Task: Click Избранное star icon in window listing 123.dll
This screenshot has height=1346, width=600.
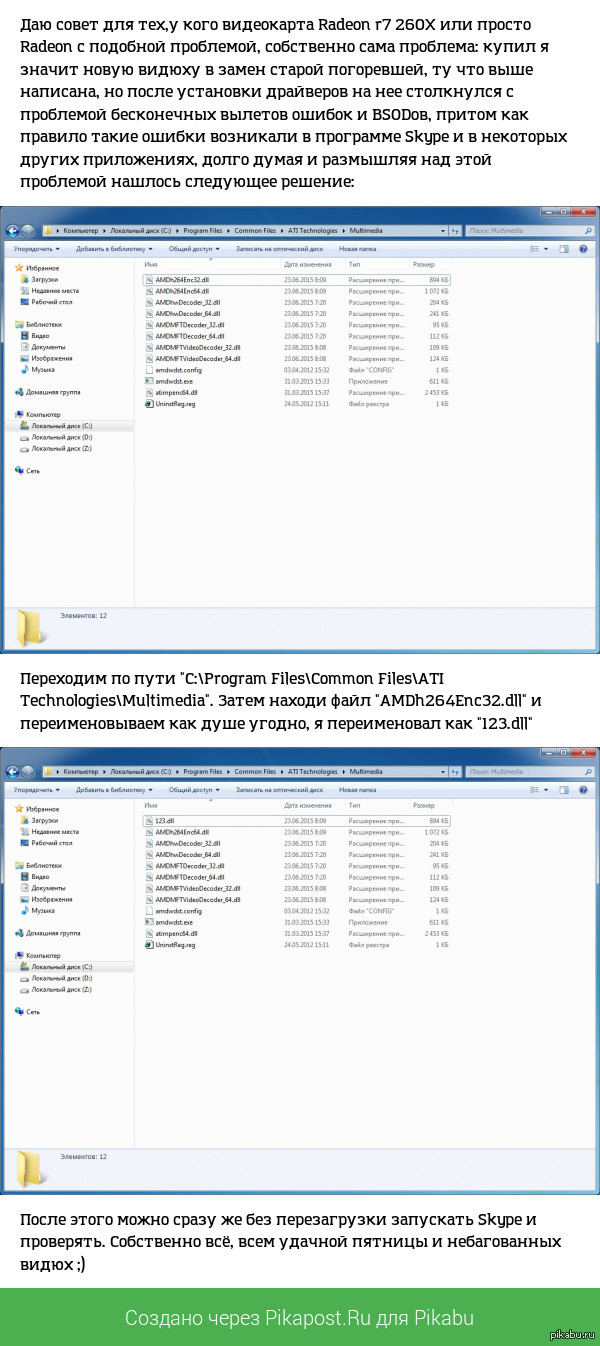Action: click(19, 809)
